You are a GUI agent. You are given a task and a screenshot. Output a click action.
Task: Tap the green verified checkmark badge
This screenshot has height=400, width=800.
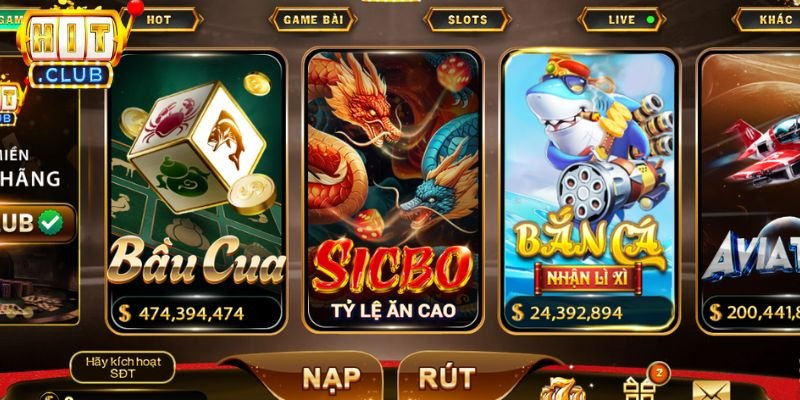click(51, 222)
